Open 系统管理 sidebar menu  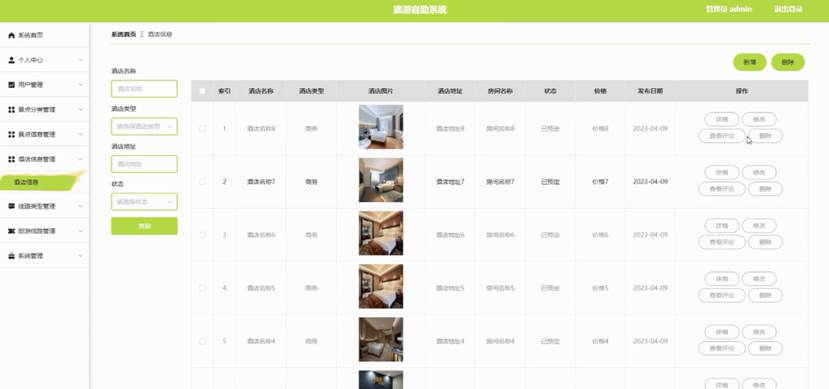(x=44, y=256)
